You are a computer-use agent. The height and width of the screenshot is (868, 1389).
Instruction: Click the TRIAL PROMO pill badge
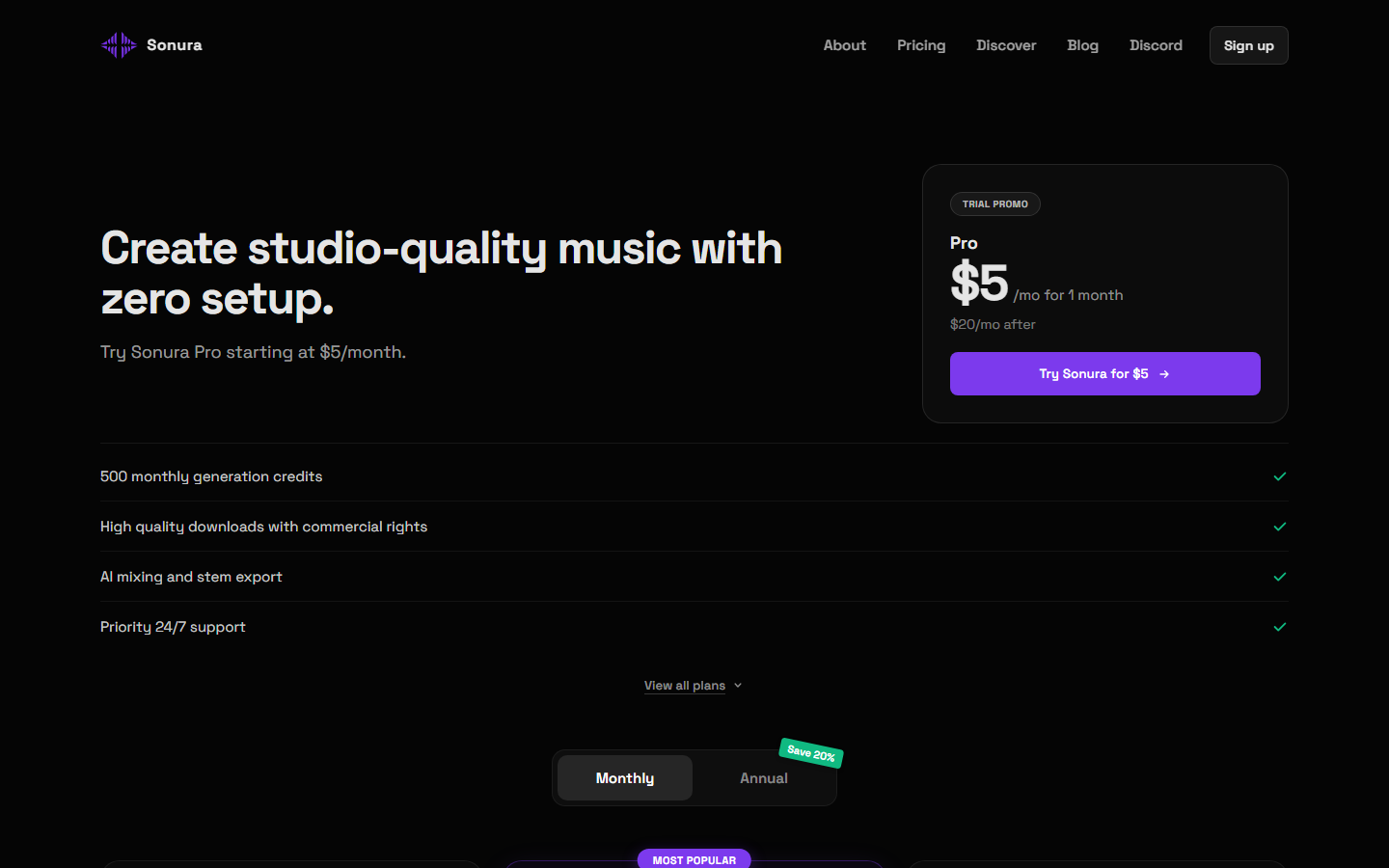tap(995, 203)
